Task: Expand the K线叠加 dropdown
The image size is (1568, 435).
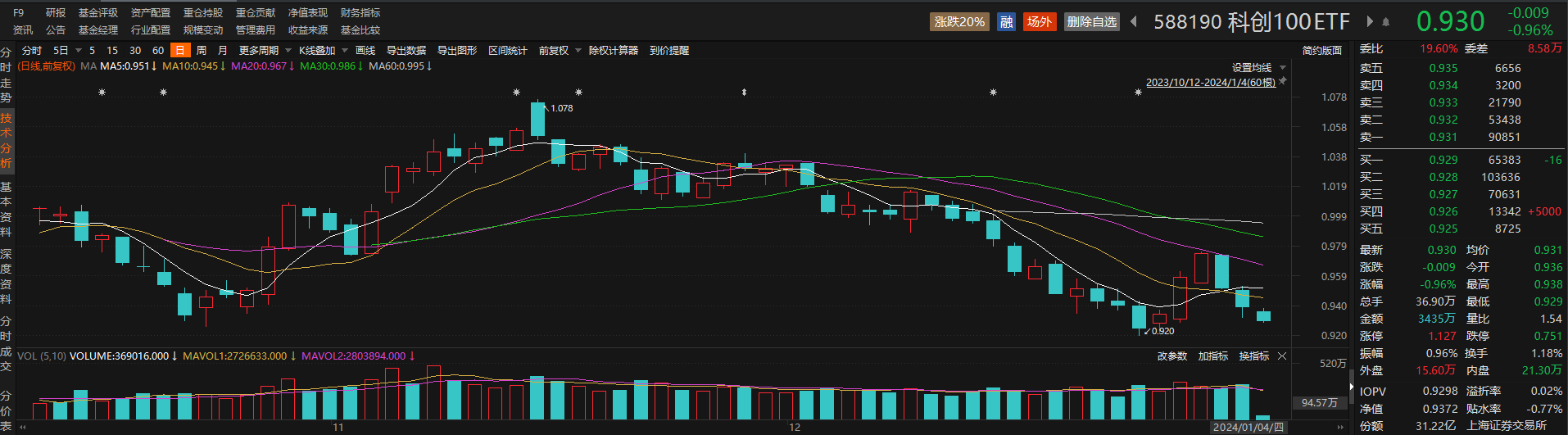Action: tap(323, 51)
